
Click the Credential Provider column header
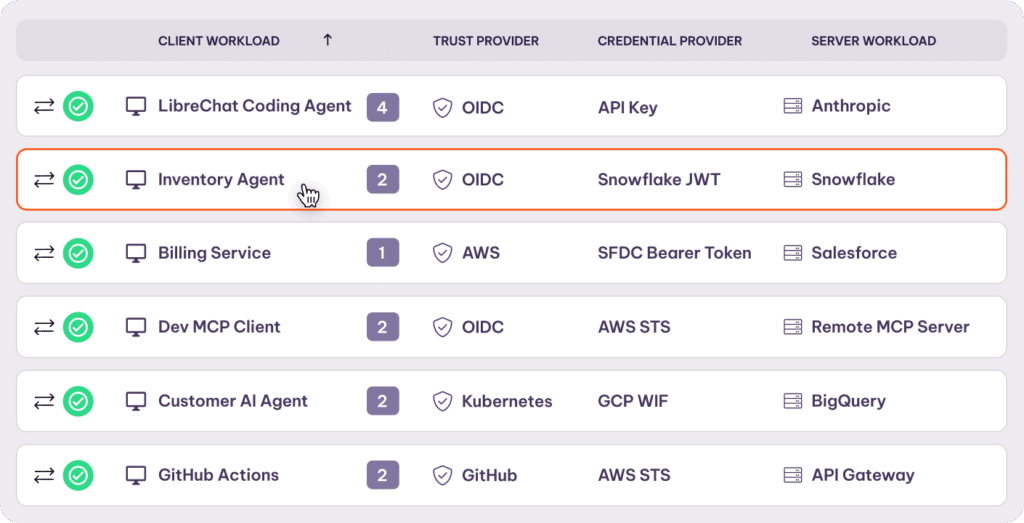669,41
